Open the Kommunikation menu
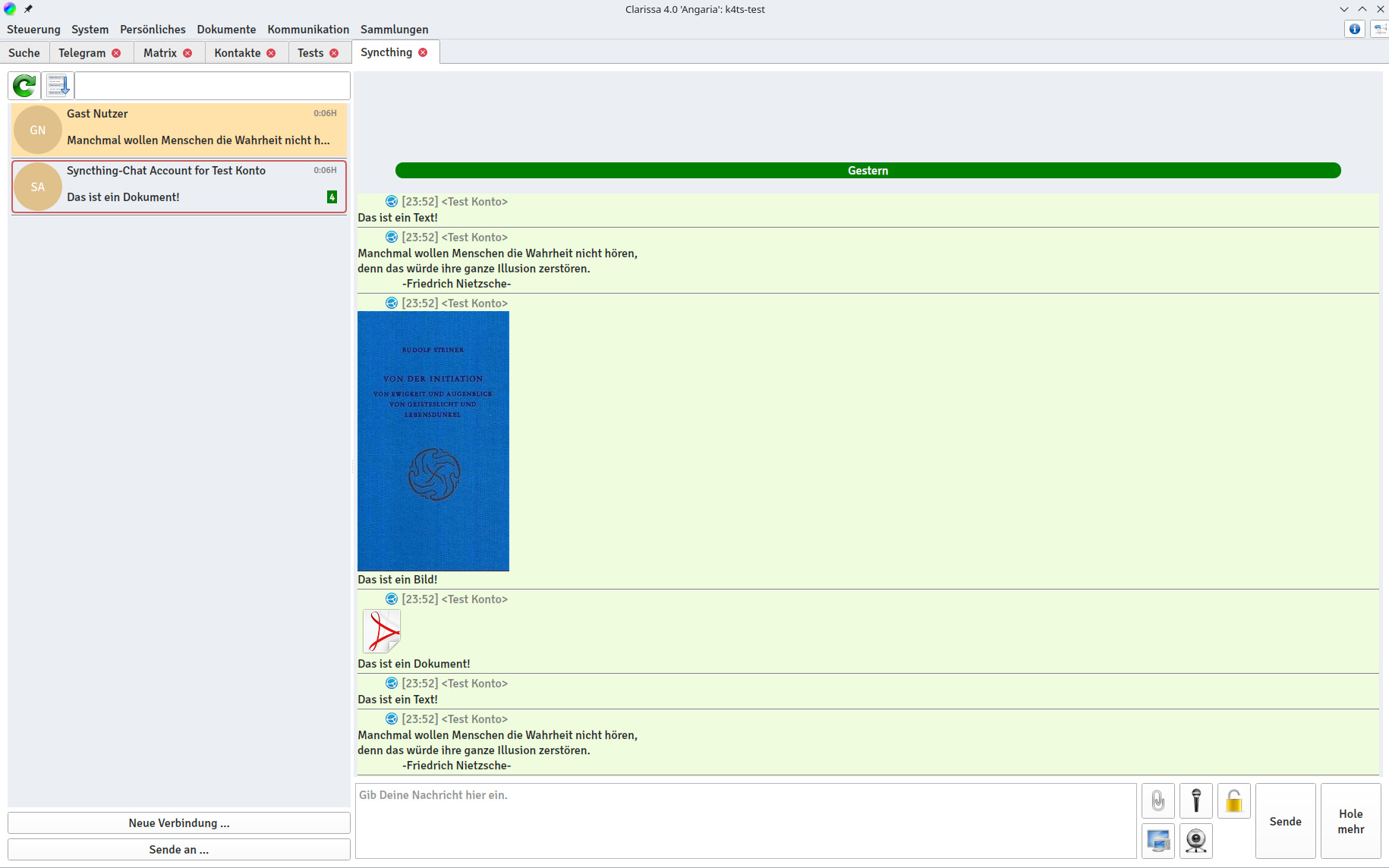 click(x=308, y=30)
